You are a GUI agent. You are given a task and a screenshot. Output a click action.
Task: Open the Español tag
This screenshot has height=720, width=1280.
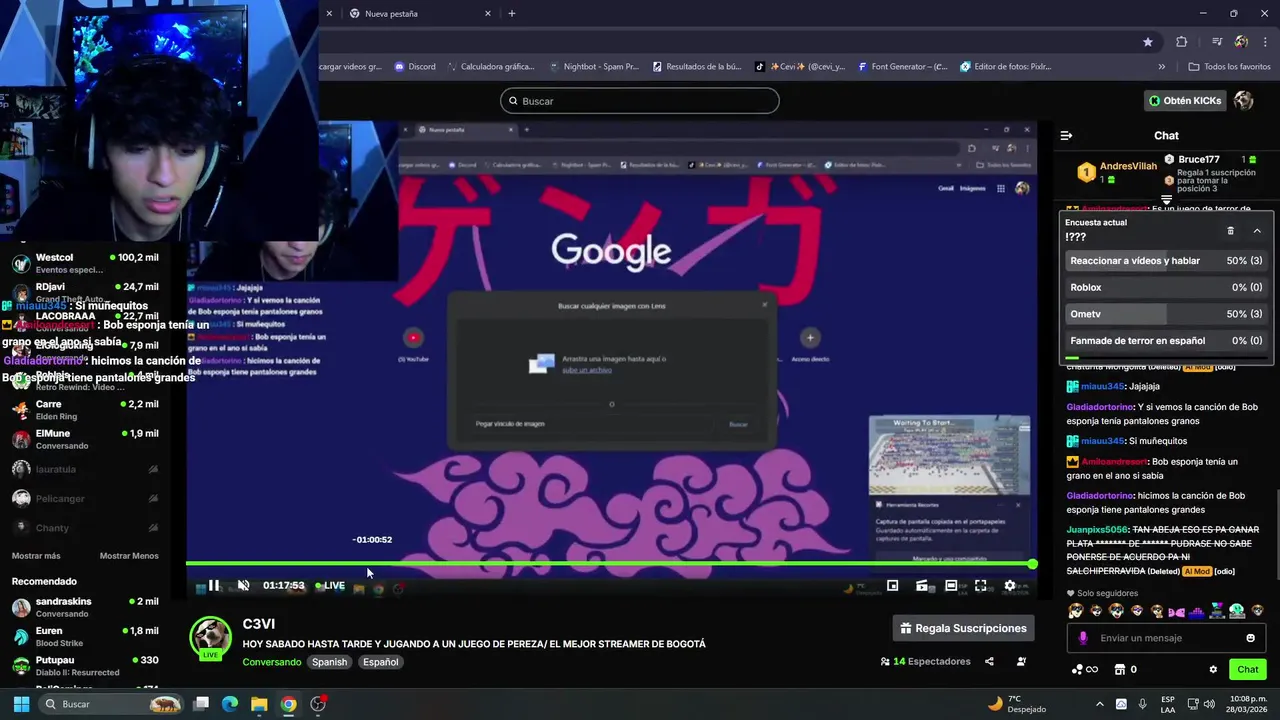point(380,662)
